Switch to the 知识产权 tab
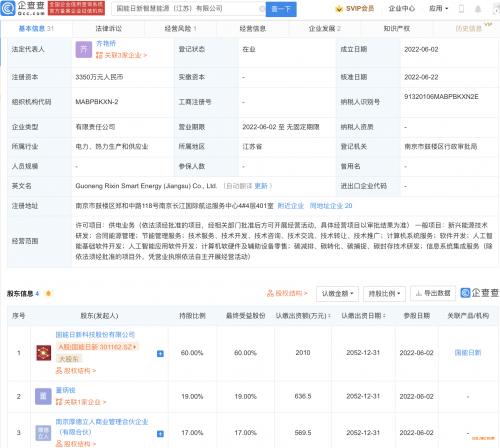This screenshot has height=448, width=500. coord(397,29)
